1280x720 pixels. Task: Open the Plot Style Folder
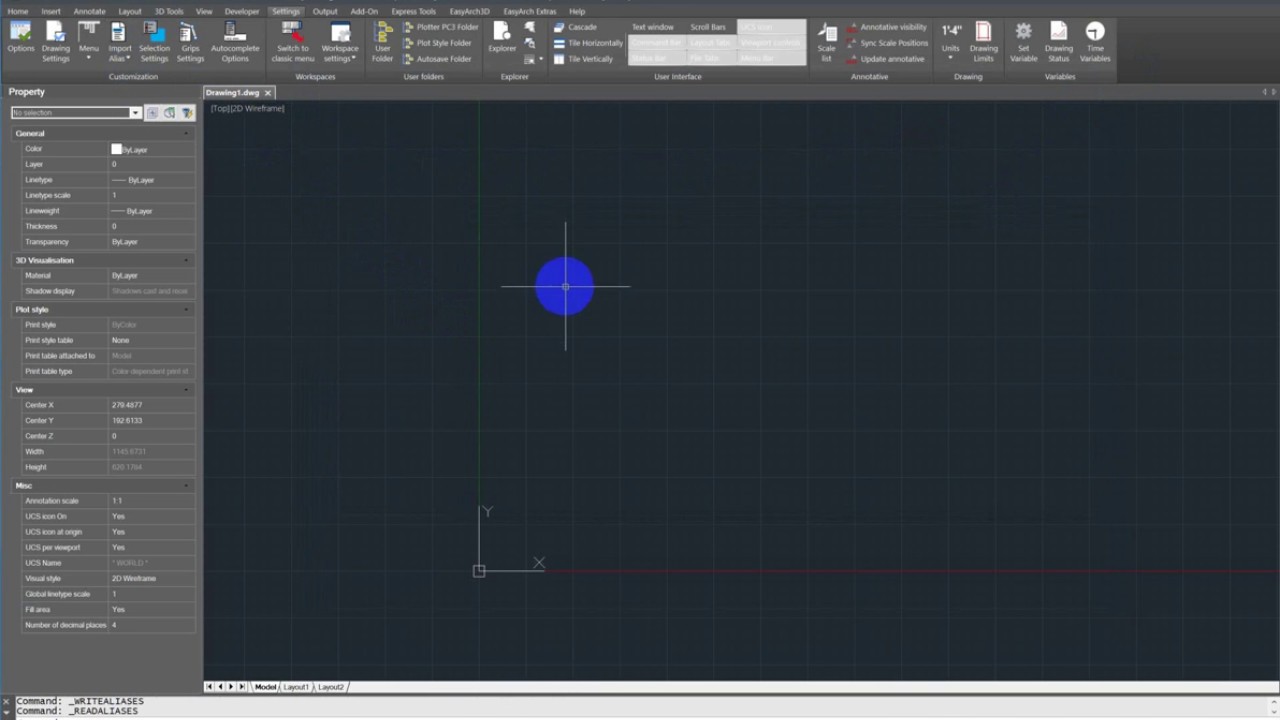pos(437,43)
